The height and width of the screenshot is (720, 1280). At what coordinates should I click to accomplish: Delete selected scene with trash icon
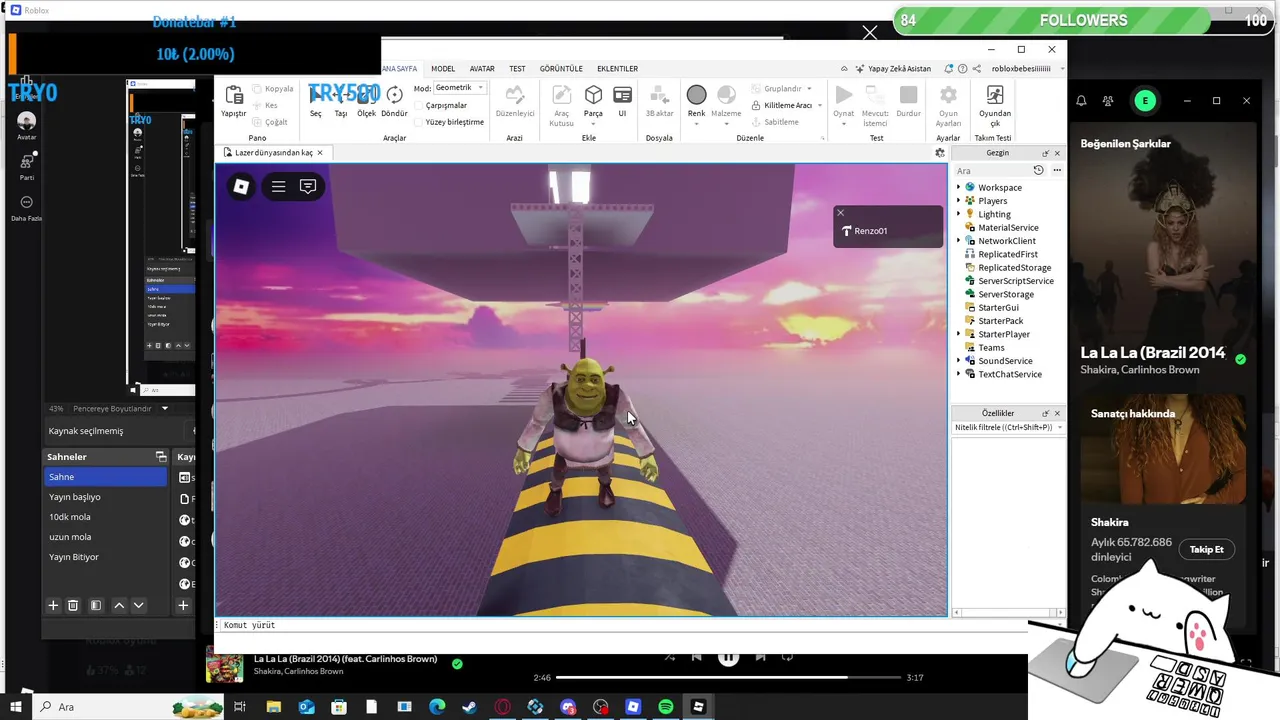(x=73, y=605)
